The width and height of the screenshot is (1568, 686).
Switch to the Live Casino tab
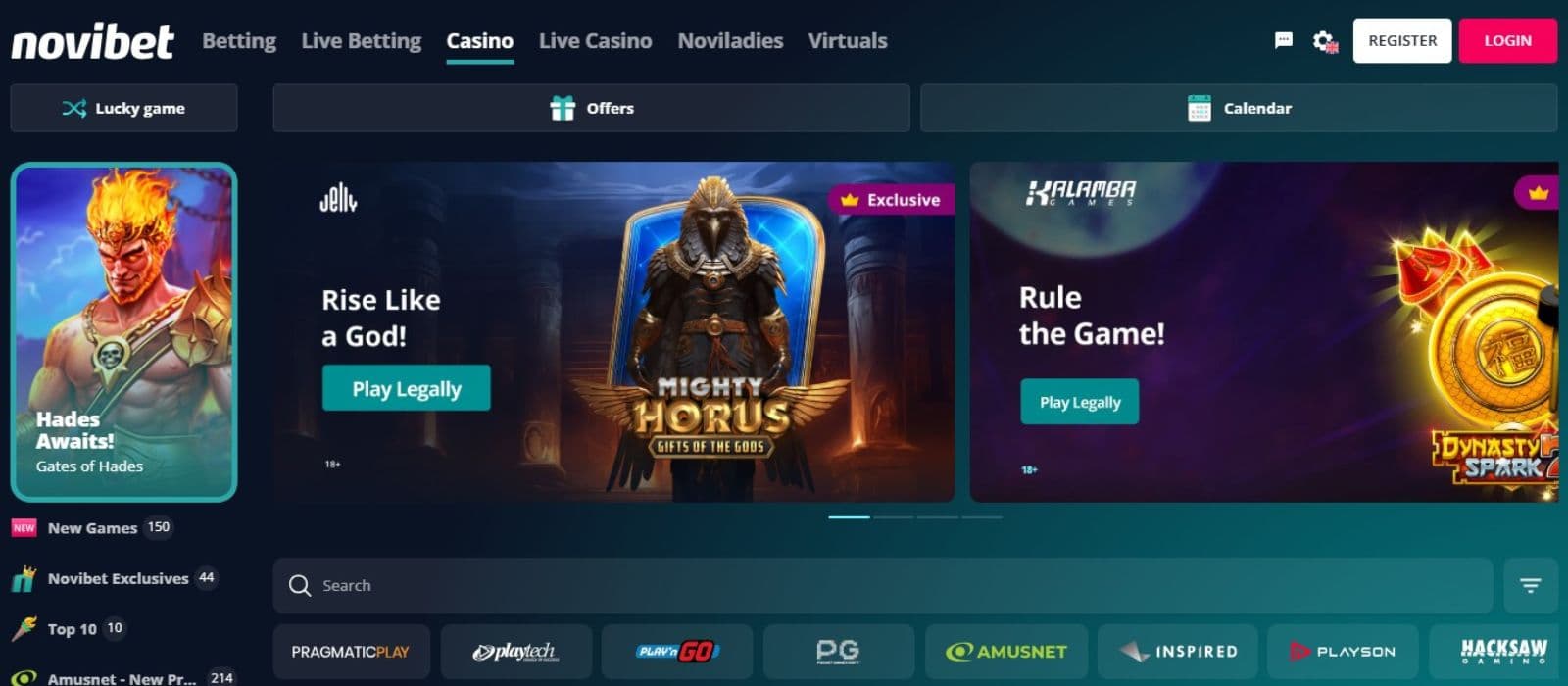(595, 41)
